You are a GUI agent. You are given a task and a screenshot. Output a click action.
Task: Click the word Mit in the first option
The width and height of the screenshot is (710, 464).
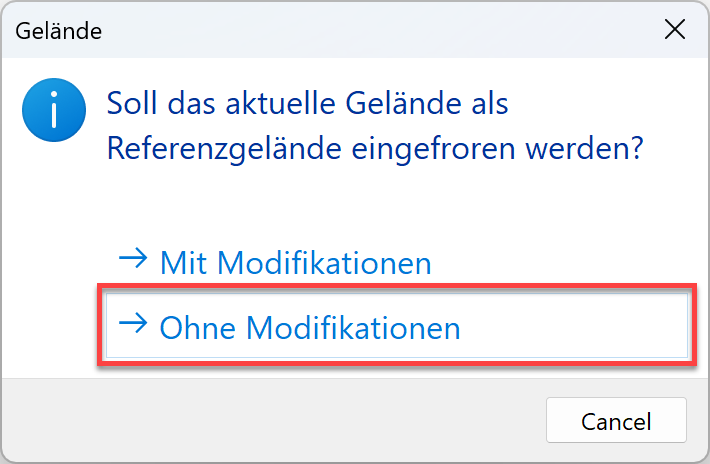point(184,263)
